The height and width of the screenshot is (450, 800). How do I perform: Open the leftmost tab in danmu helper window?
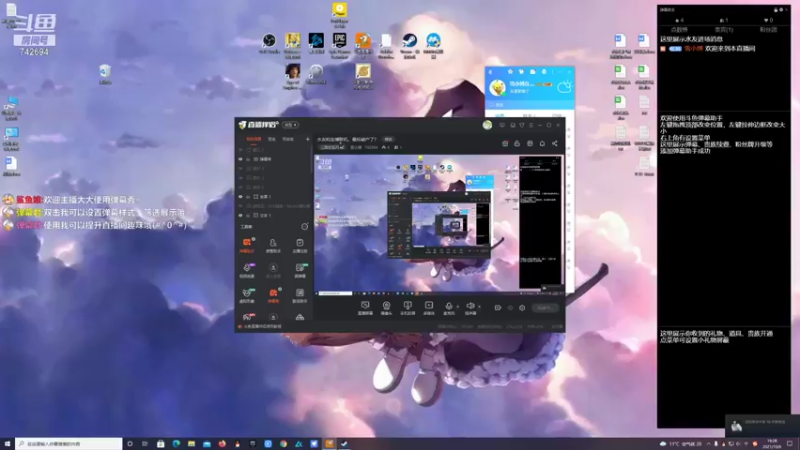(679, 30)
